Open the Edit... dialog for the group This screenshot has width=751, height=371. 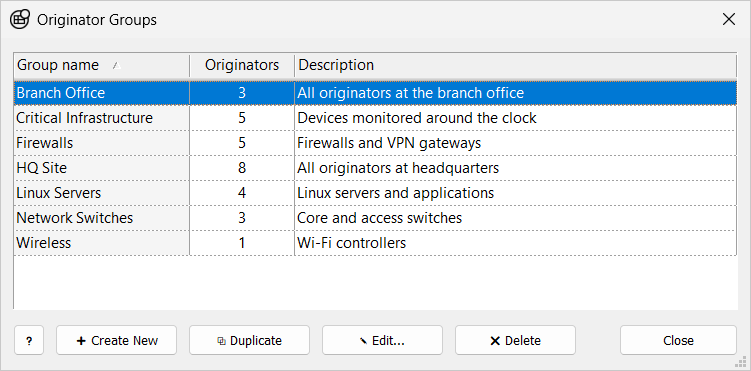click(382, 340)
